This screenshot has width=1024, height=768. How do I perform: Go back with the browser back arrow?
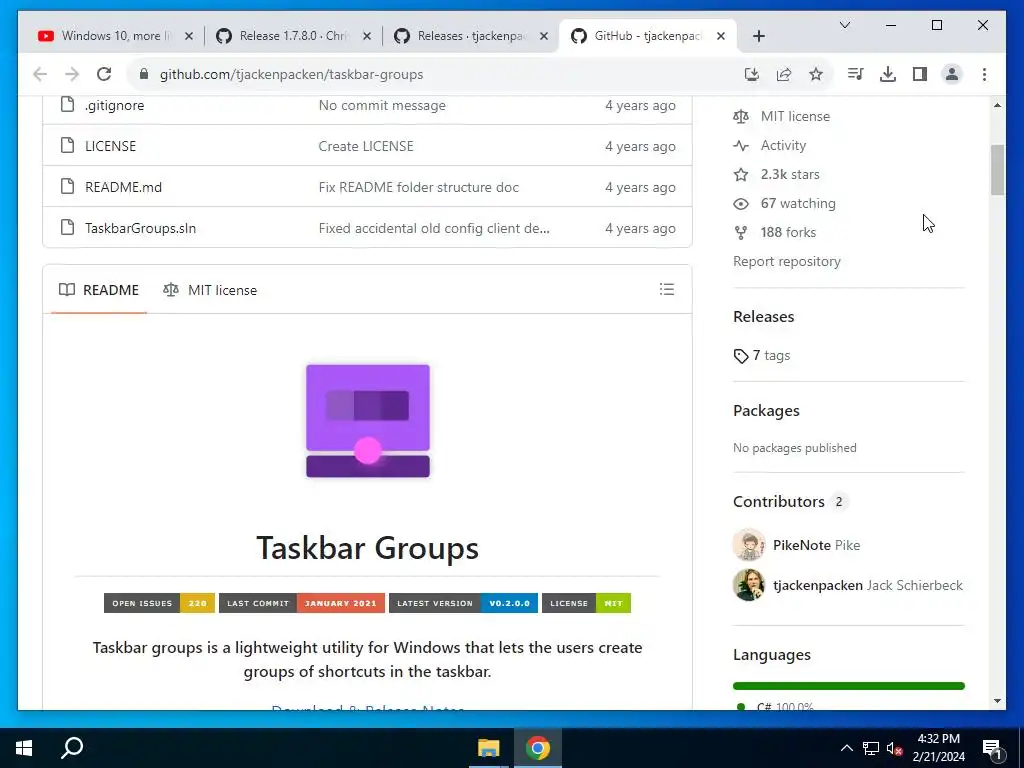click(40, 74)
